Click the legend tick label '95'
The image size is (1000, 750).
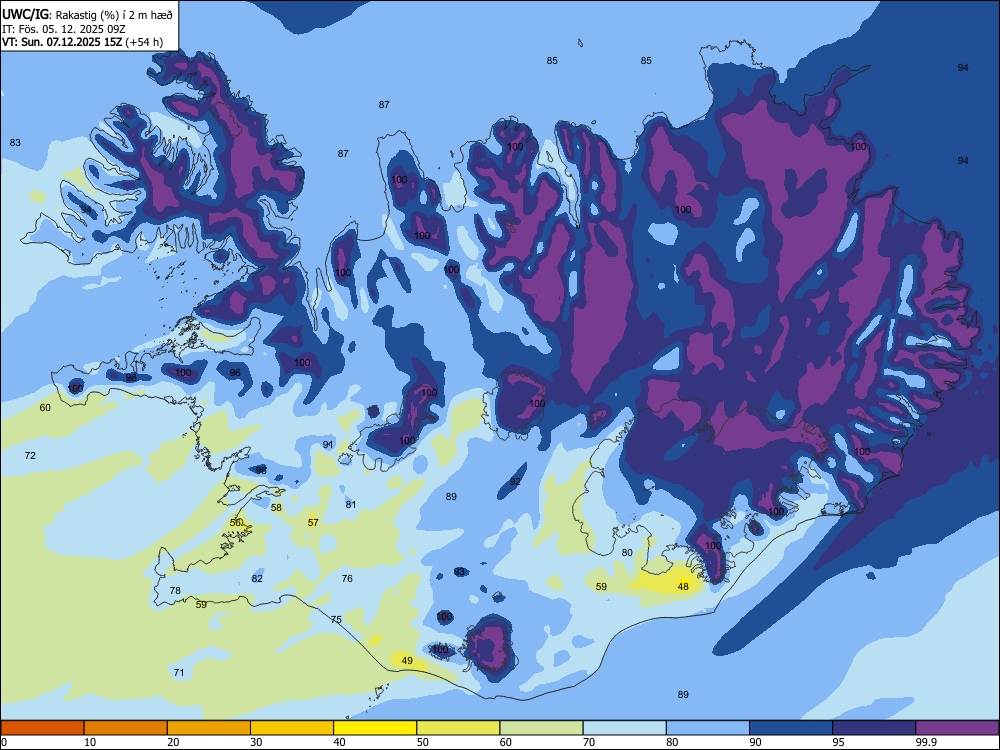[x=838, y=742]
